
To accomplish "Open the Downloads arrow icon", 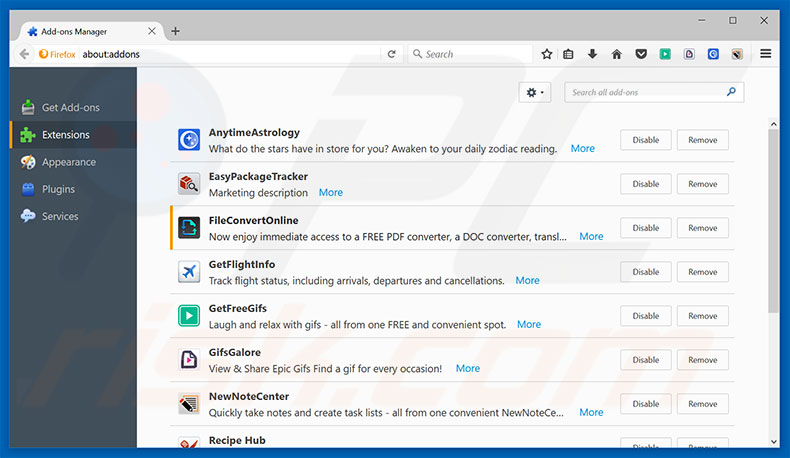I will (x=592, y=54).
